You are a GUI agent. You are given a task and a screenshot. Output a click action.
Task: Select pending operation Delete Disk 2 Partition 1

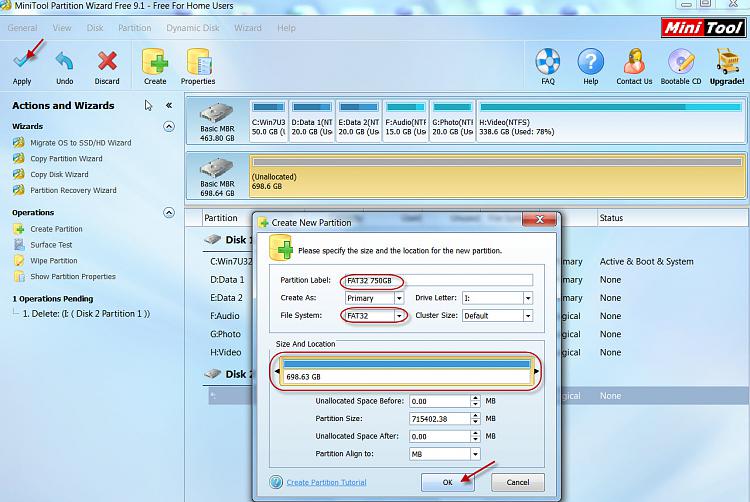pyautogui.click(x=86, y=314)
